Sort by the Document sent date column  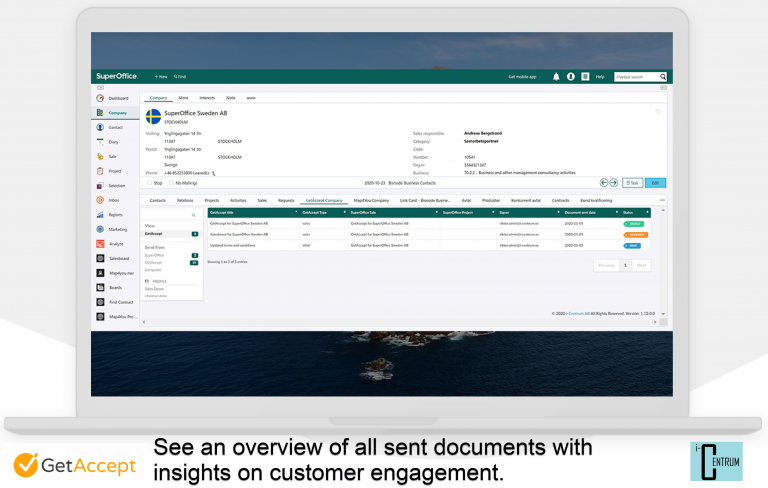point(617,212)
